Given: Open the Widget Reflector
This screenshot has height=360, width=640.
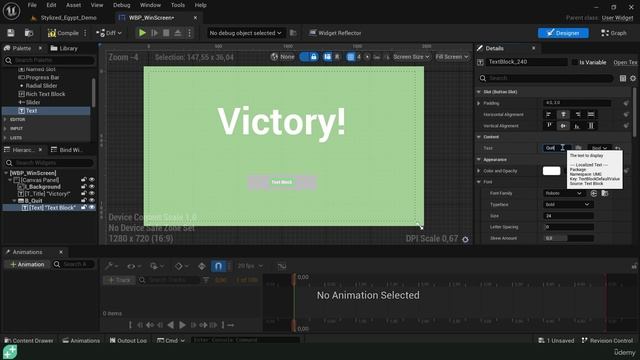Looking at the screenshot, I should pos(335,33).
